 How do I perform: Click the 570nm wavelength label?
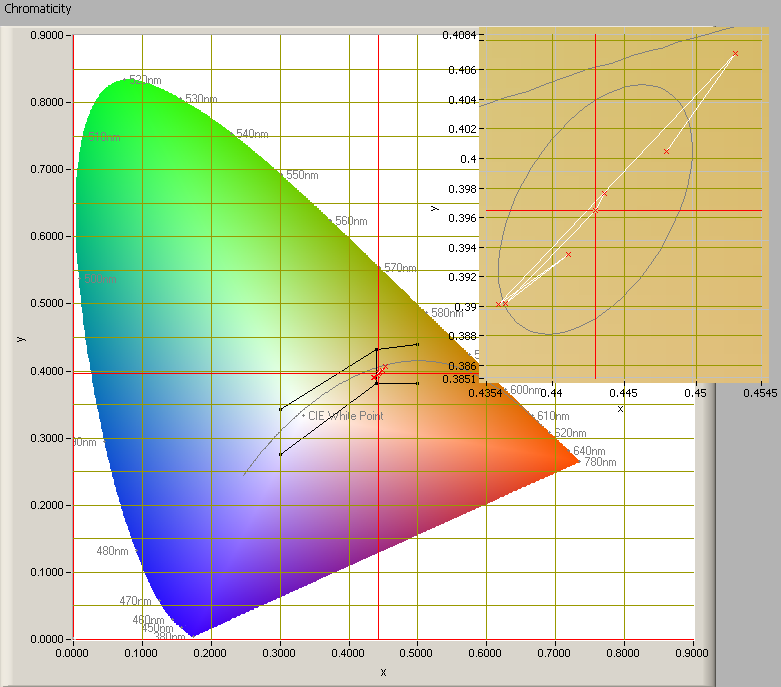point(400,268)
